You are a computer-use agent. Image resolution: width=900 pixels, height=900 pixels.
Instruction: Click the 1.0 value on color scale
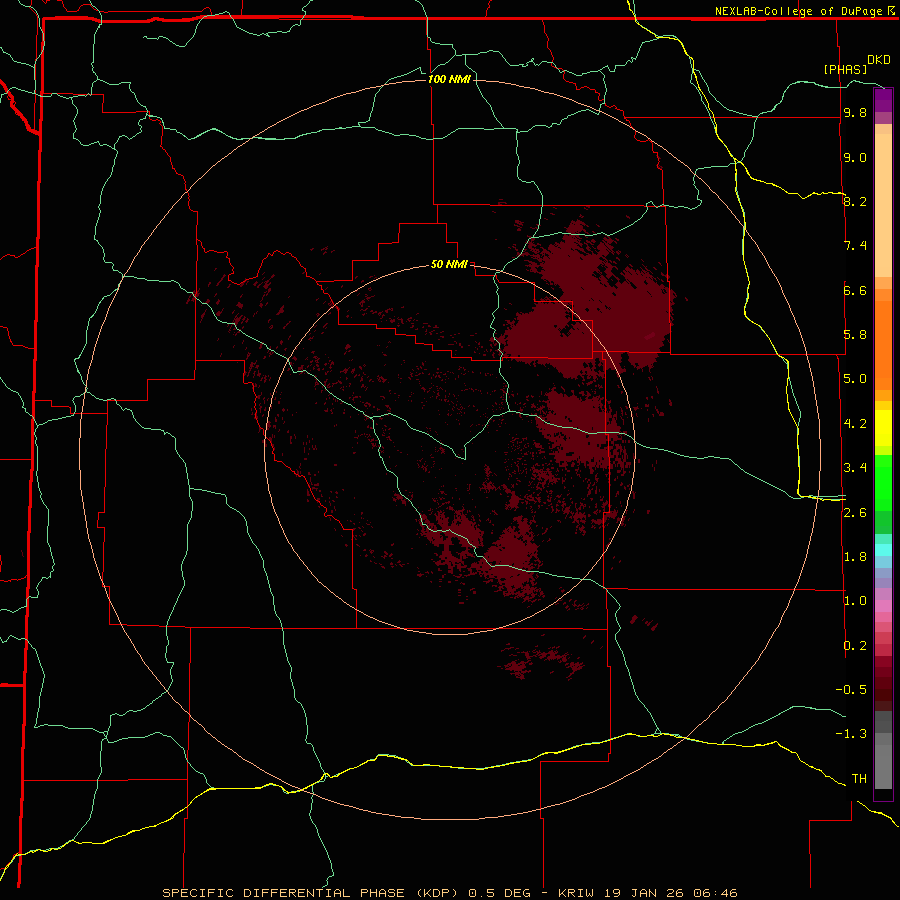[x=855, y=601]
